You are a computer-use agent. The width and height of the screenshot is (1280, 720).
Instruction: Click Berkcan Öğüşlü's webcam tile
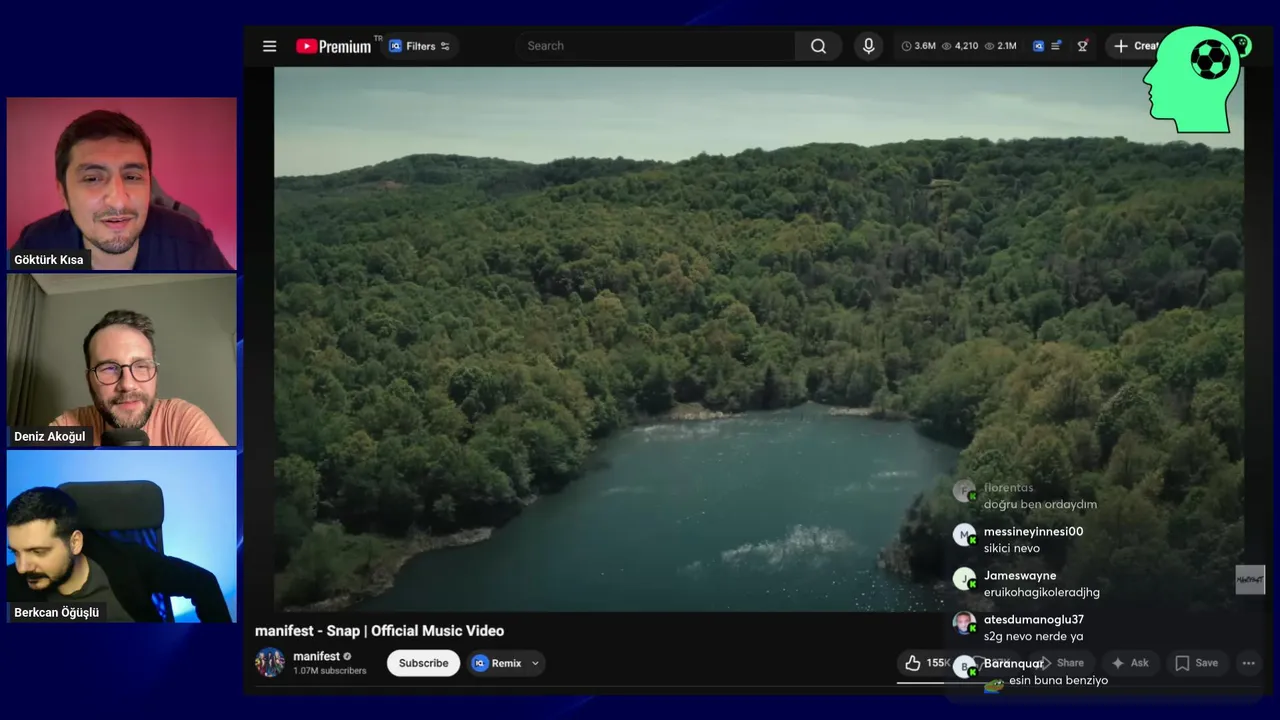click(x=122, y=536)
